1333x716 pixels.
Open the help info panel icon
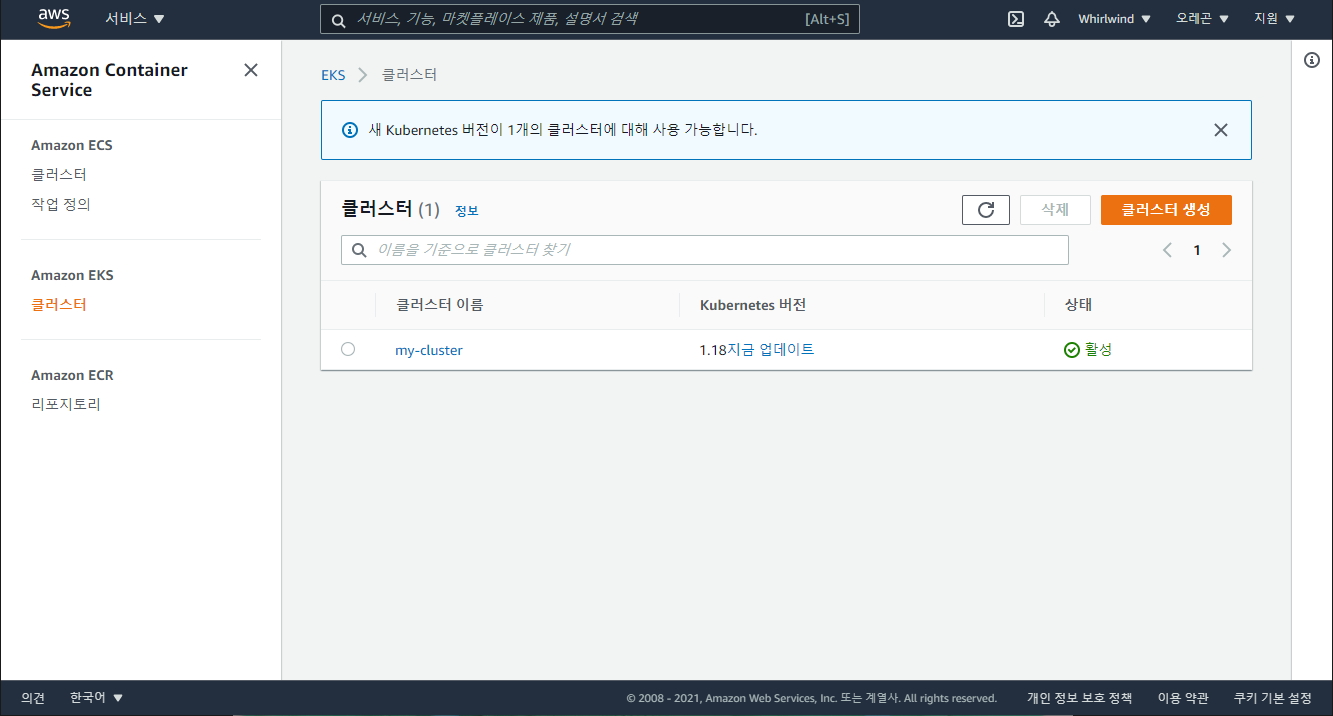pyautogui.click(x=1312, y=60)
